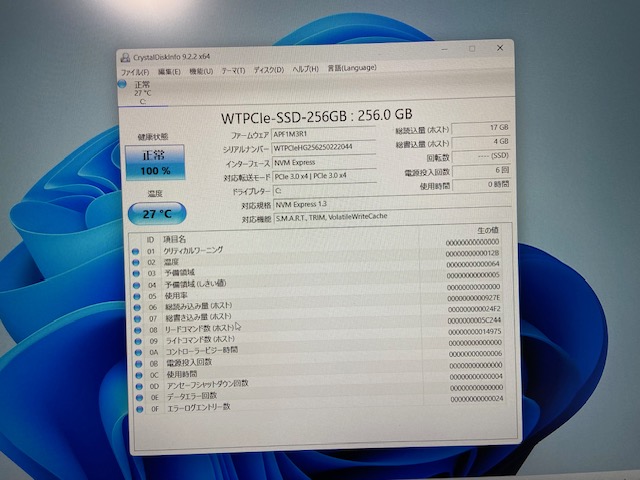Click the features field S.M.A.R.T., TRIM, VolatileWriteCache
Viewport: 640px width, 480px height.
point(392,217)
